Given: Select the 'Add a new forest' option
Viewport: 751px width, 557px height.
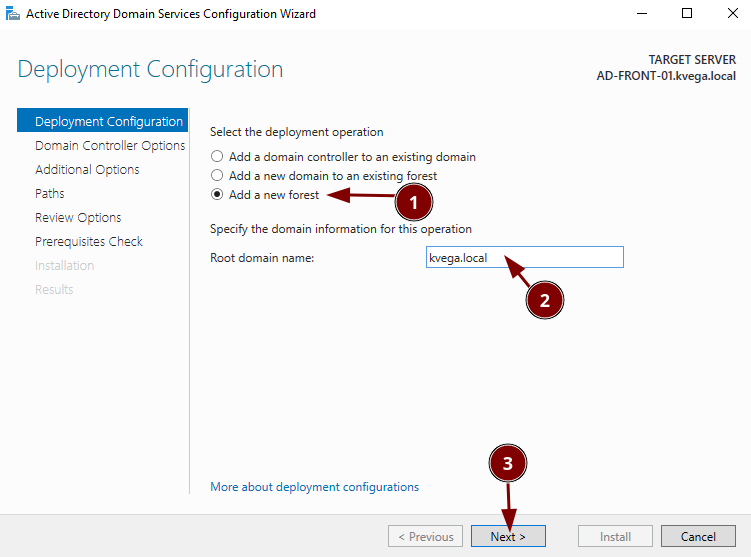Looking at the screenshot, I should coord(216,195).
